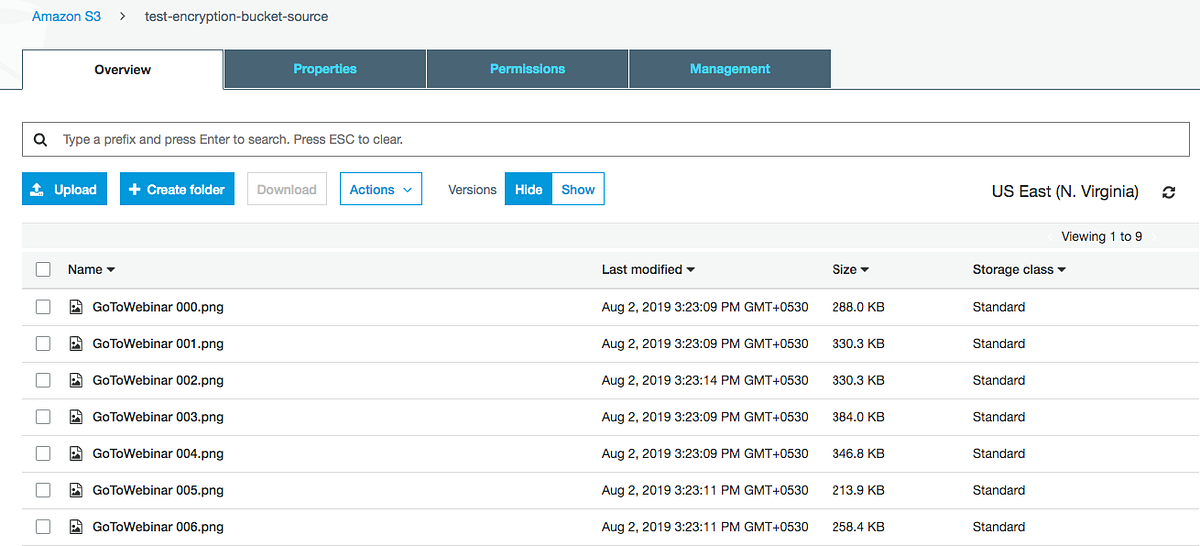Click the disabled Download button
The image size is (1200, 546).
(x=287, y=189)
